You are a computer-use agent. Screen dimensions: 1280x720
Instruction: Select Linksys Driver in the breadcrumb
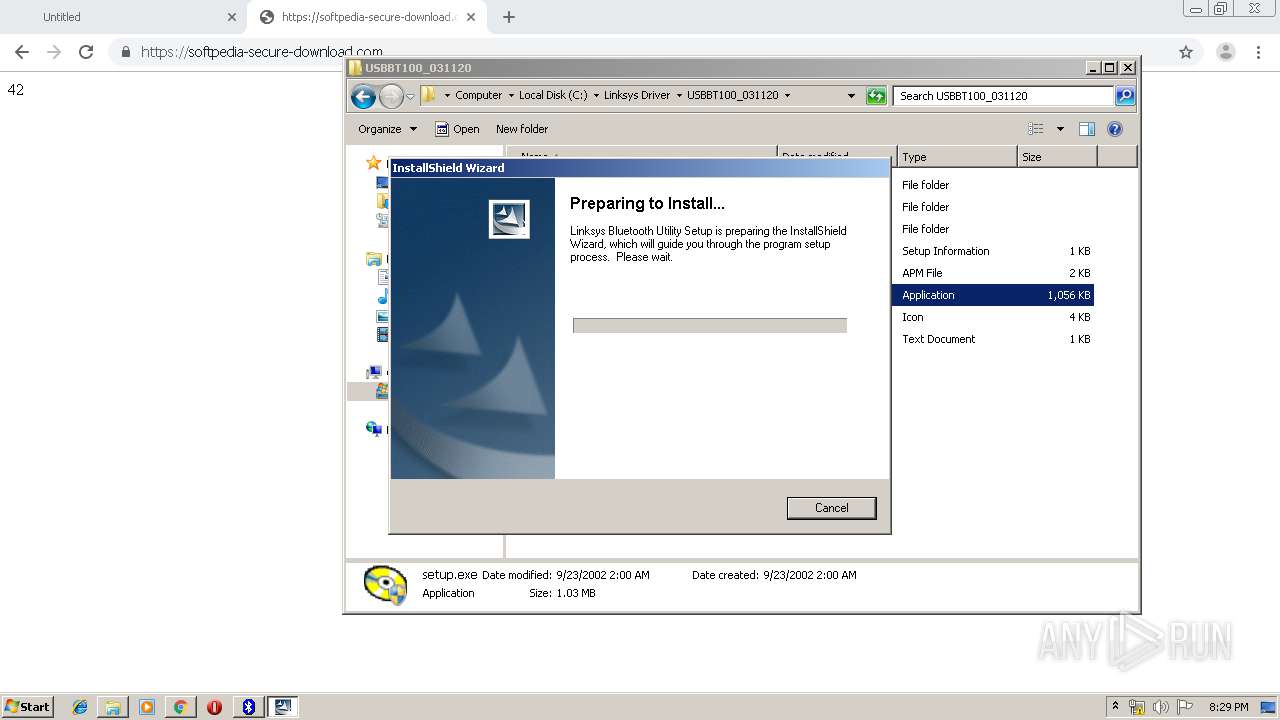pyautogui.click(x=637, y=95)
